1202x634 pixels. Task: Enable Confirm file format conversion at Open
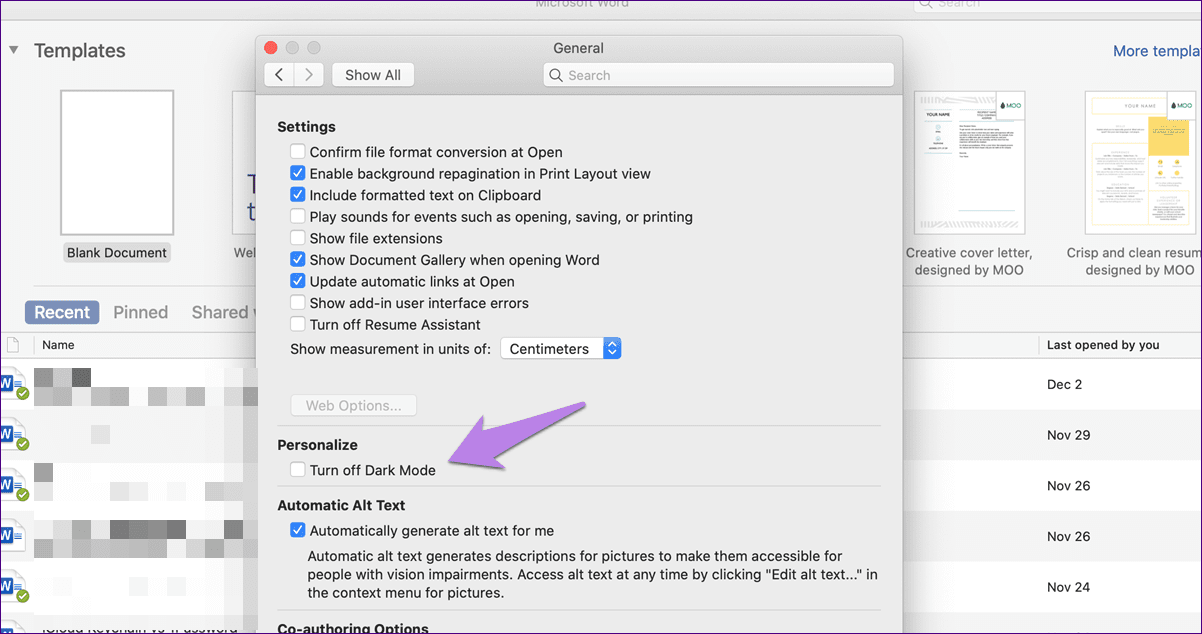(x=298, y=152)
